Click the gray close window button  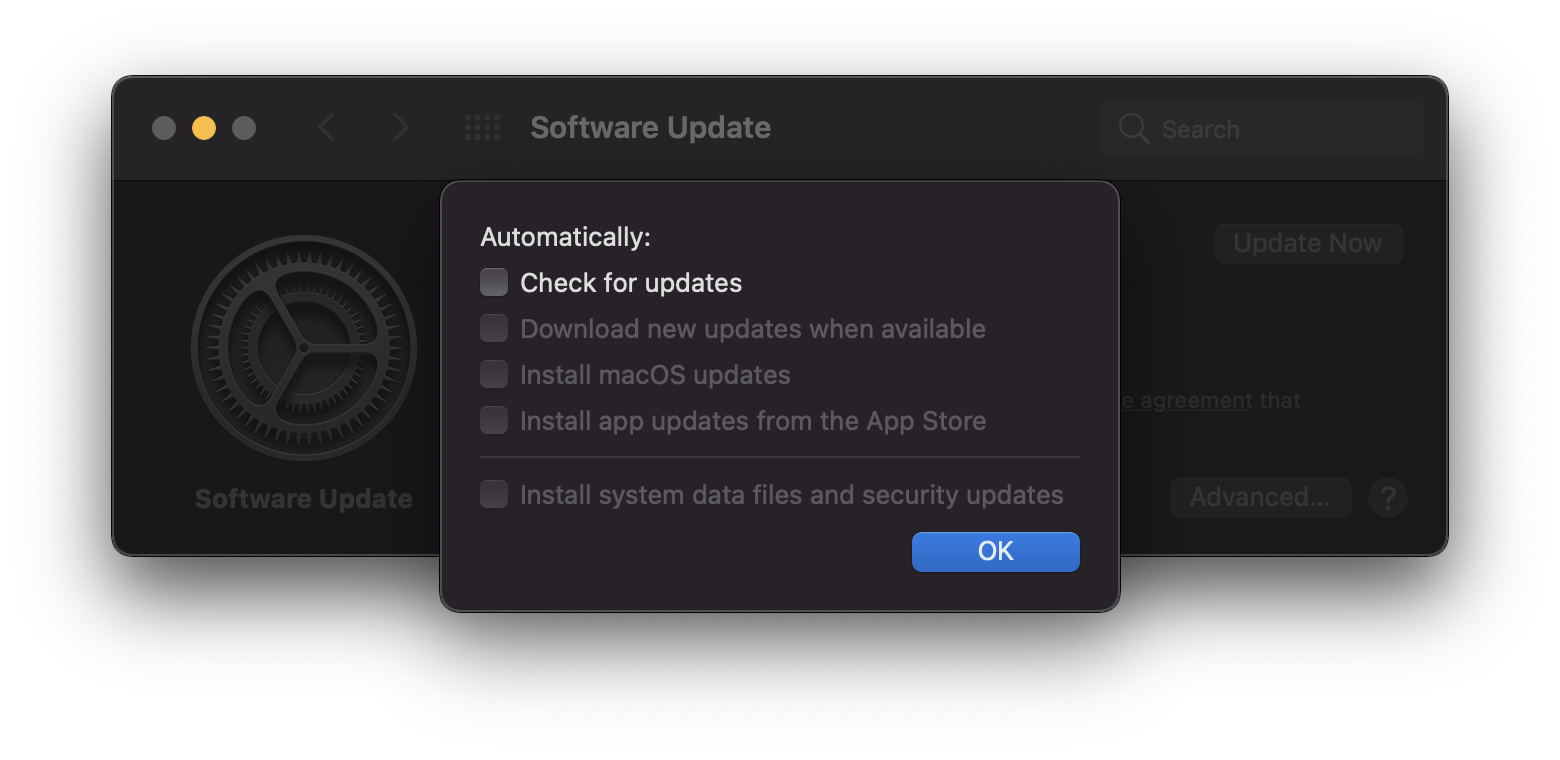click(x=164, y=128)
